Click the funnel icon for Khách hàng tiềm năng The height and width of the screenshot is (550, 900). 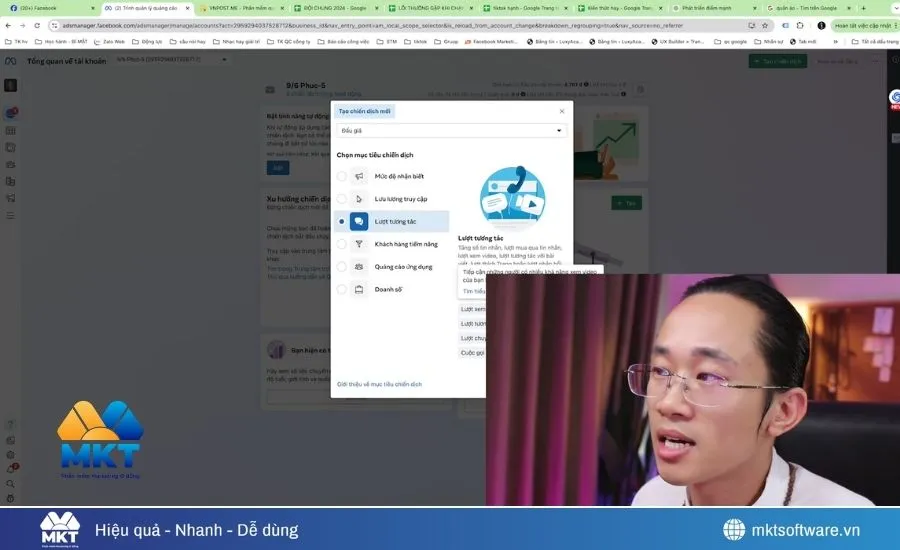[359, 244]
